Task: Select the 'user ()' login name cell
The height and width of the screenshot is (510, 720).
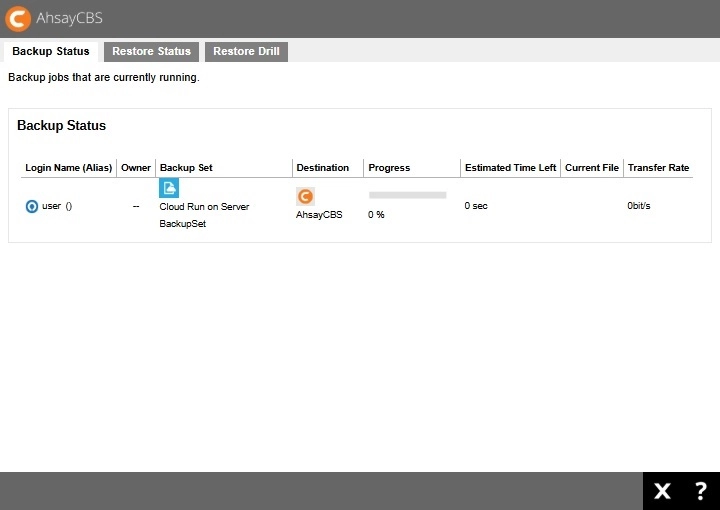Action: 57,206
